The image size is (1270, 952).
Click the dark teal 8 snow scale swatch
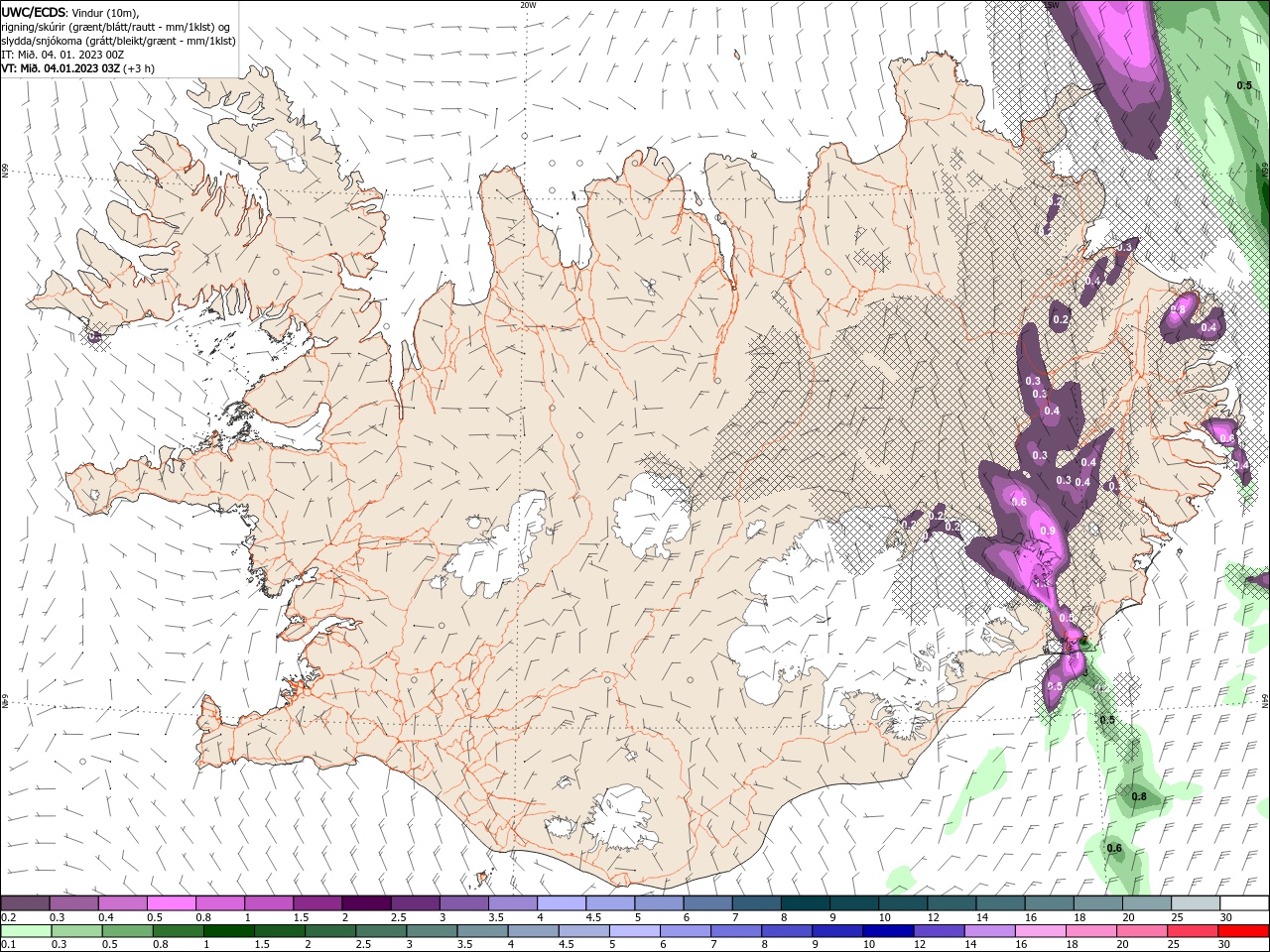pos(805,902)
